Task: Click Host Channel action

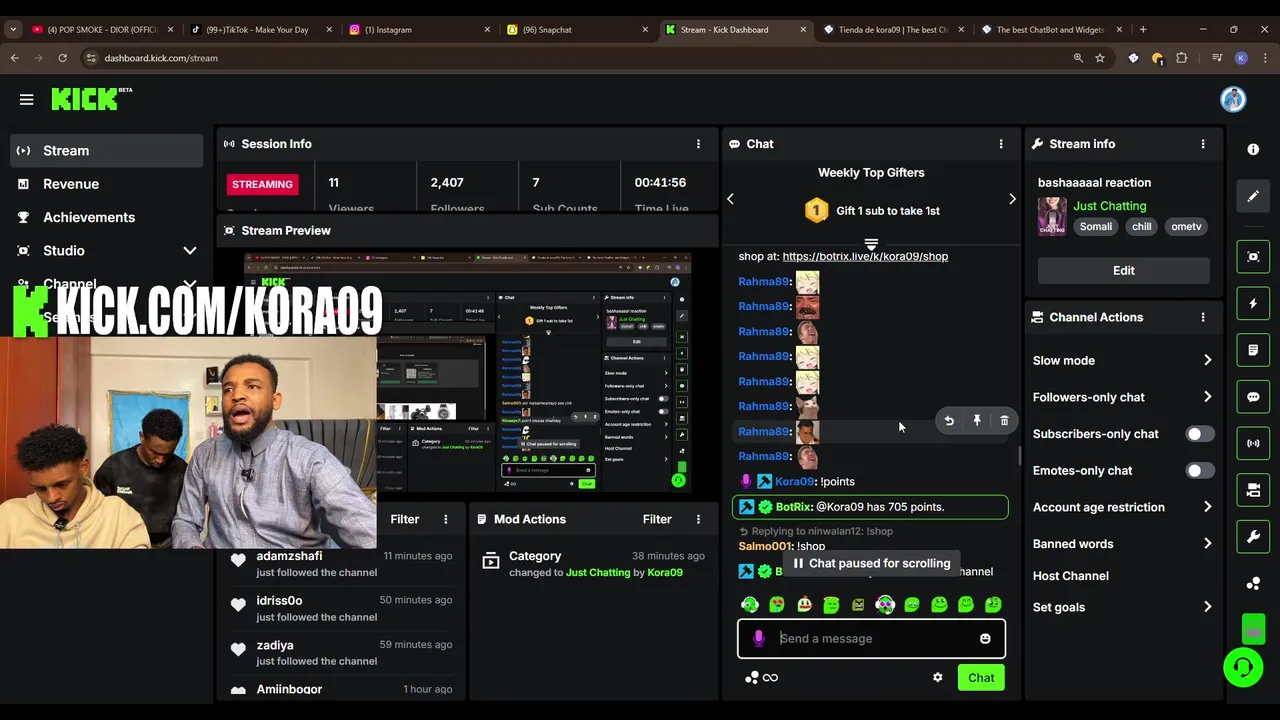Action: [x=1071, y=576]
